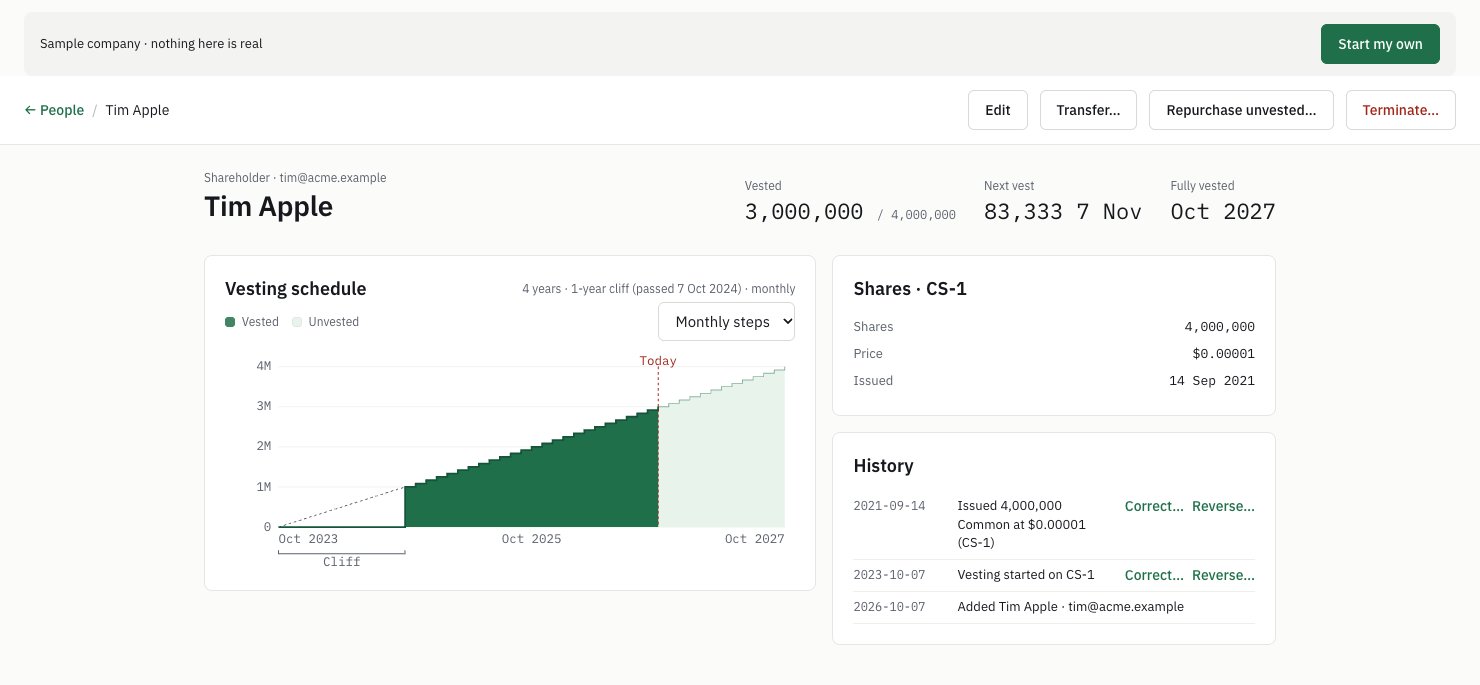Click the Start my own button

1380,44
